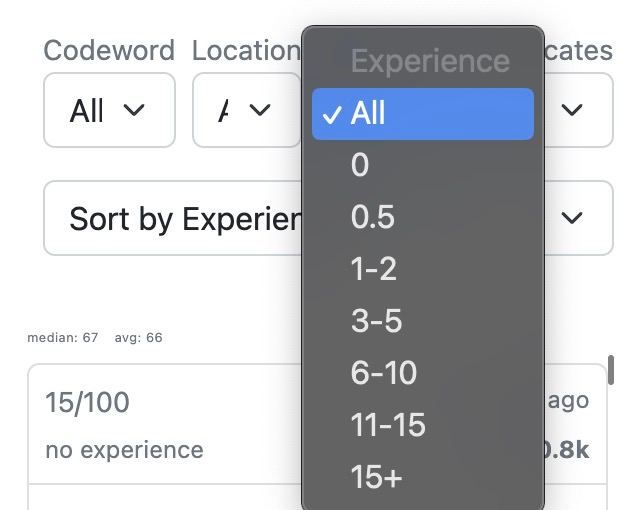Open the Location dropdown
This screenshot has height=510, width=618.
click(247, 110)
